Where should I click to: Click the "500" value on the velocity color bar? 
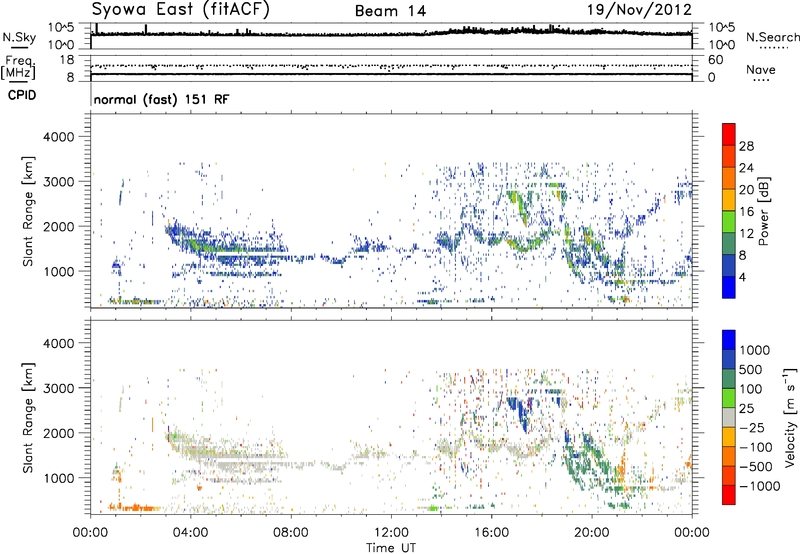pos(751,369)
